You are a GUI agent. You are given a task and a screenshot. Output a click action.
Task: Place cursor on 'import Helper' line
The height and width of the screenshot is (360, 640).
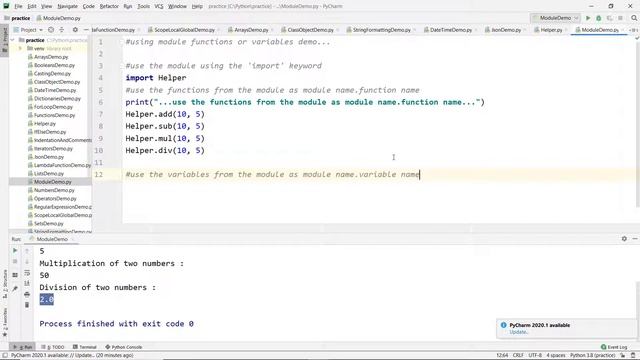(156, 78)
